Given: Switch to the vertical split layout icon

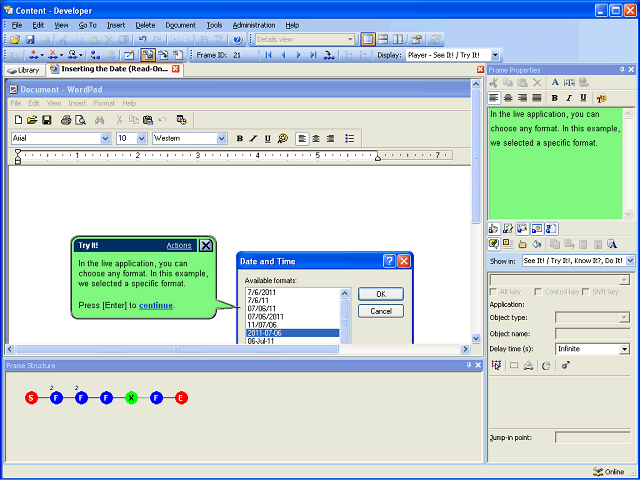Looking at the screenshot, I should tap(398, 39).
